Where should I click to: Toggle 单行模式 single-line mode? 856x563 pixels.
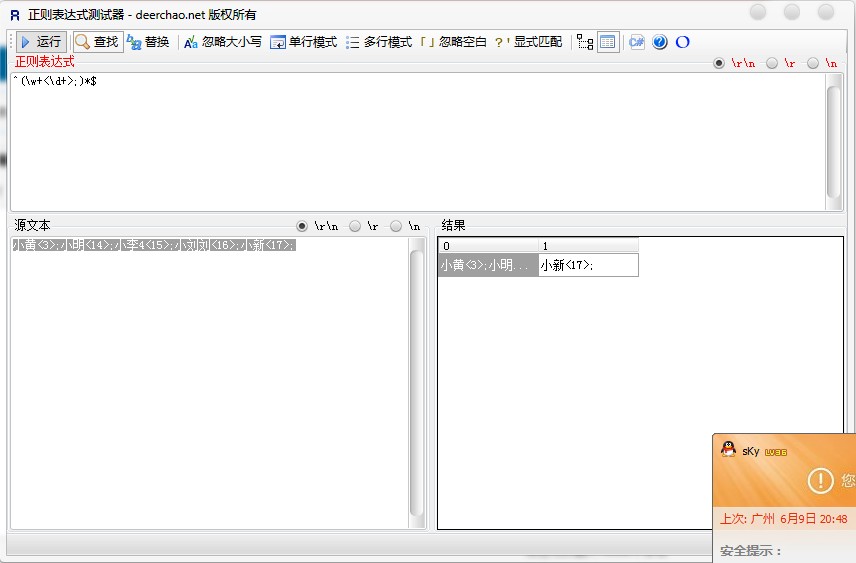point(304,42)
